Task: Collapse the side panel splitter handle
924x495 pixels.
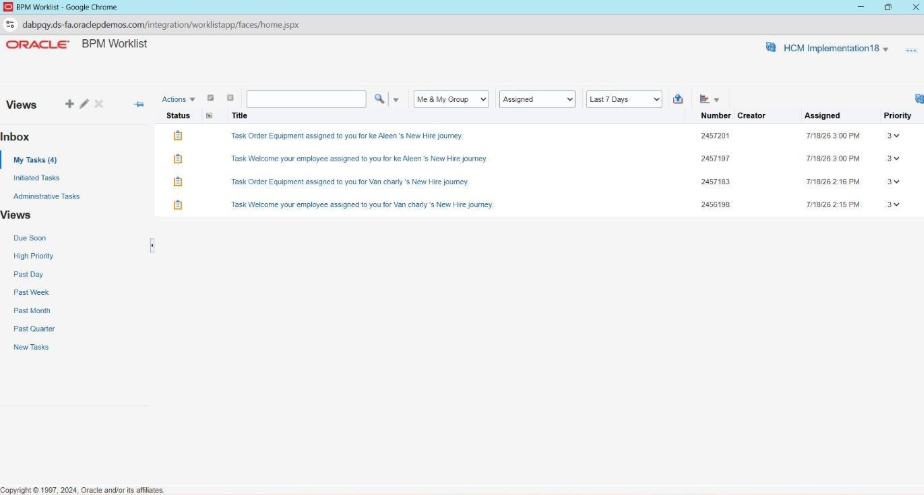Action: pos(152,245)
